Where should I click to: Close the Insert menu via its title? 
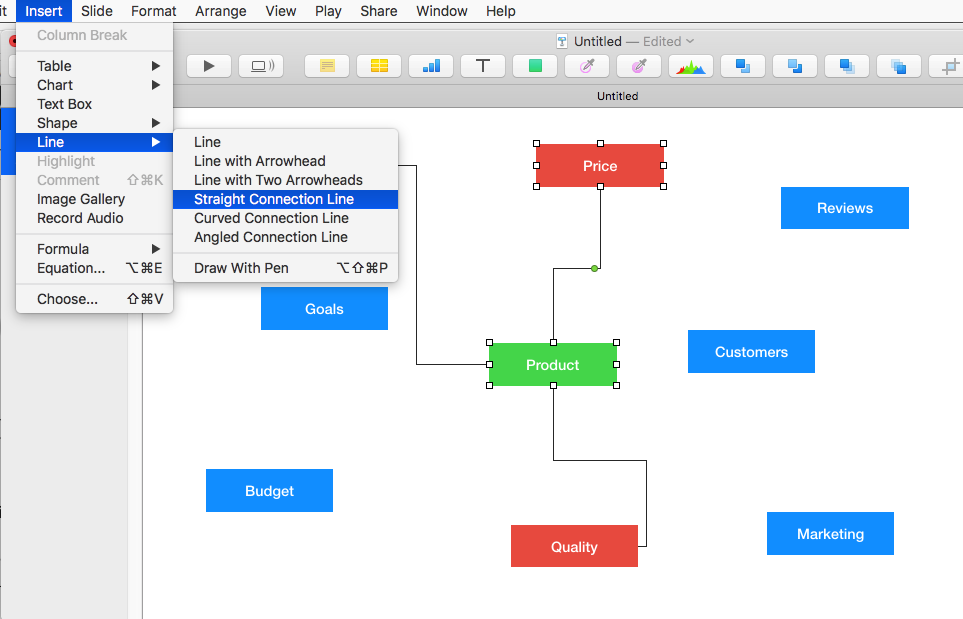44,11
